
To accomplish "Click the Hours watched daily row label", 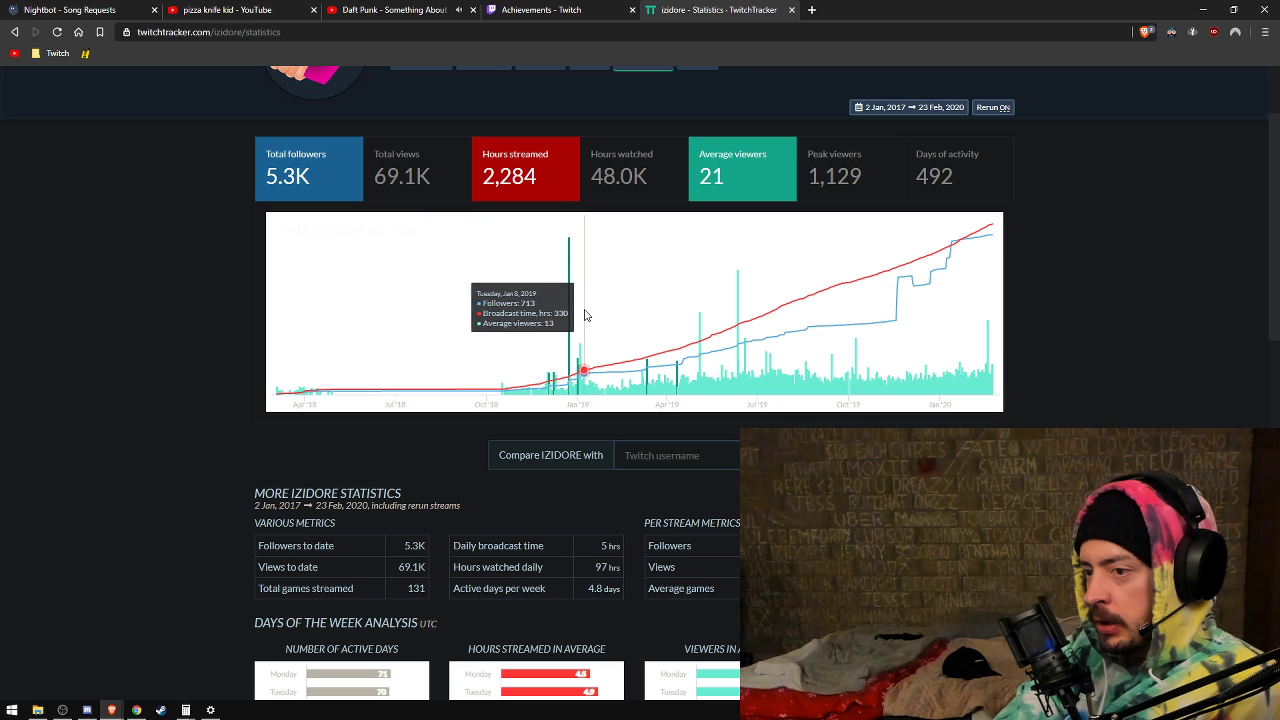I will click(x=498, y=567).
